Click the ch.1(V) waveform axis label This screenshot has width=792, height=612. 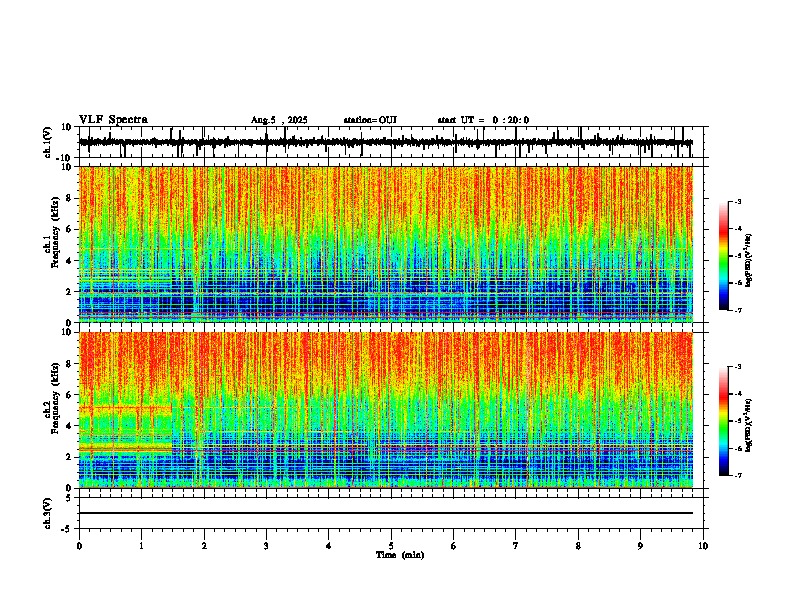[x=48, y=142]
